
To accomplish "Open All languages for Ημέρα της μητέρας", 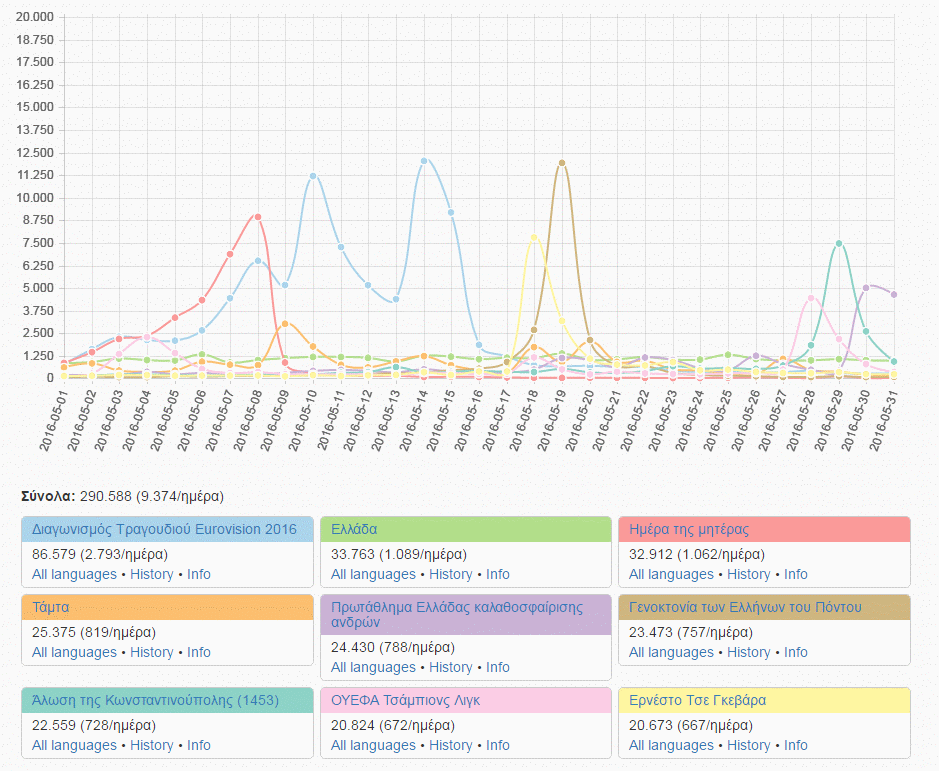I will pyautogui.click(x=671, y=574).
